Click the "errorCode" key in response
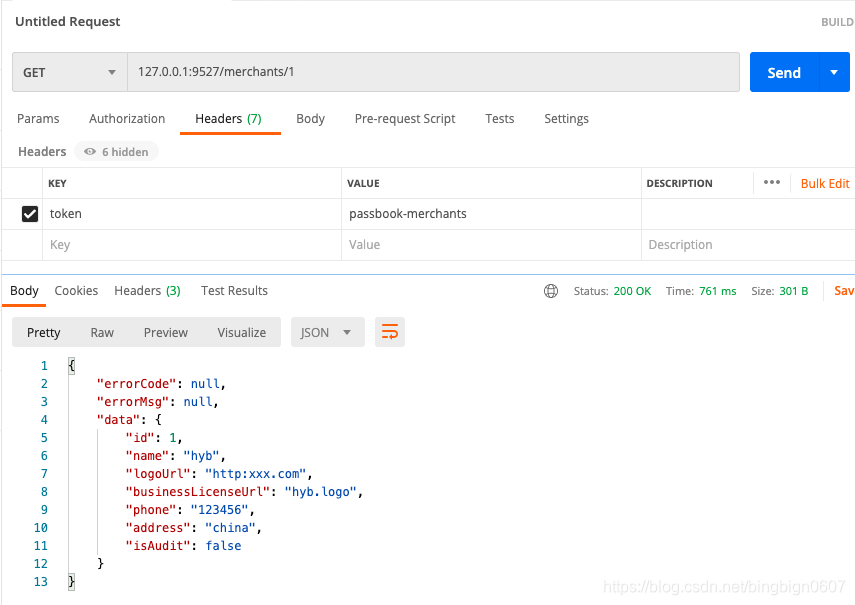Viewport: 855px width, 605px height. click(136, 384)
